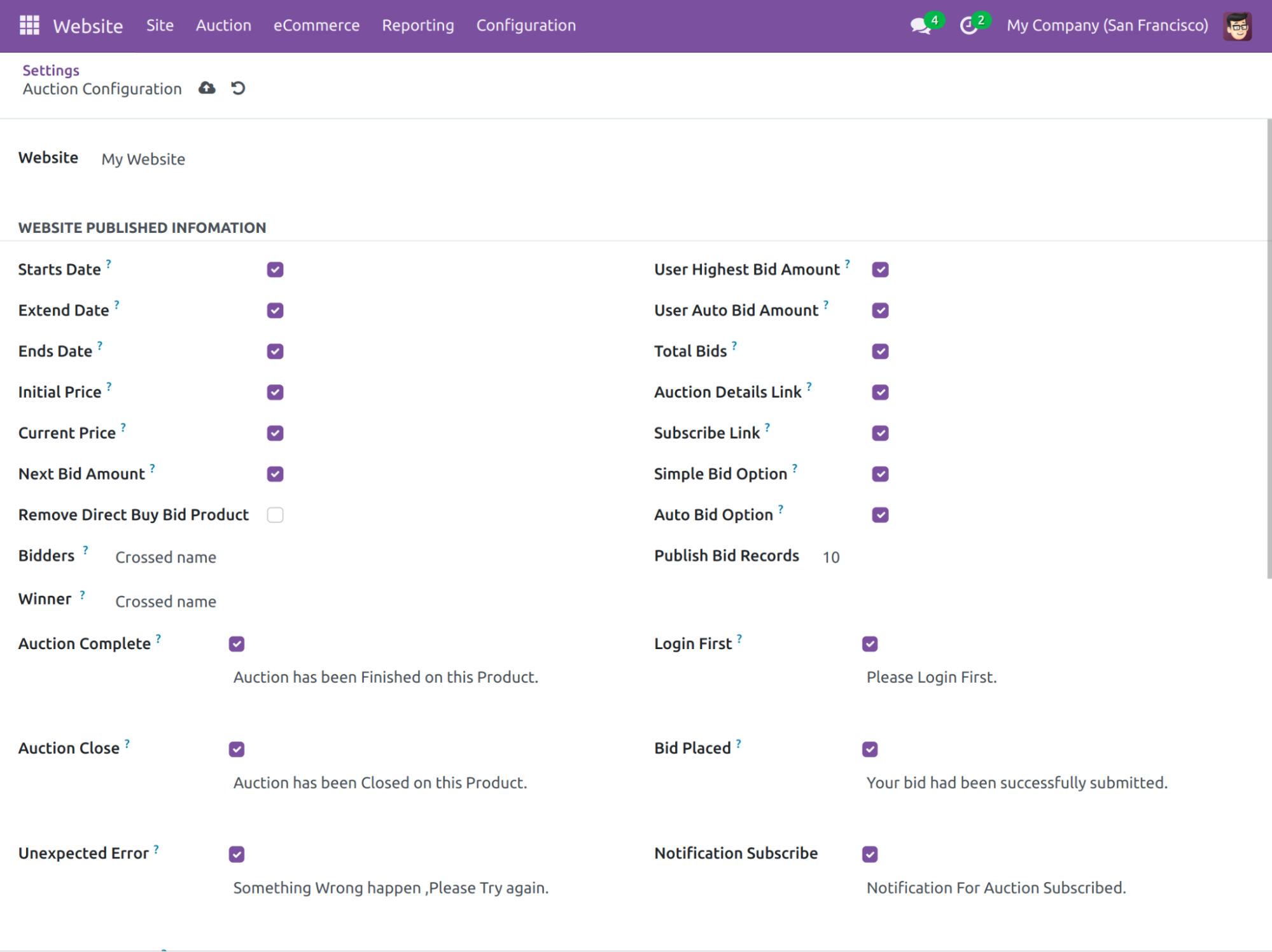1272x952 pixels.
Task: Open the apps grid menu icon
Action: (29, 25)
